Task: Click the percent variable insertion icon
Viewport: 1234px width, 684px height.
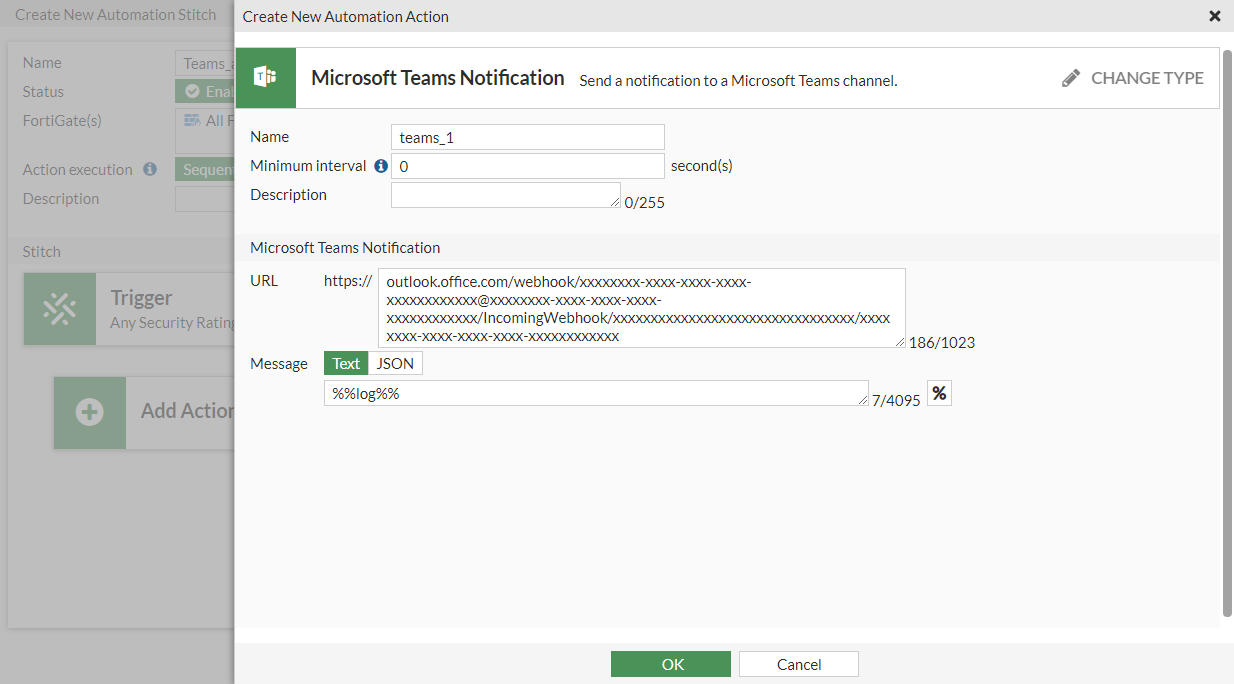Action: click(x=938, y=394)
